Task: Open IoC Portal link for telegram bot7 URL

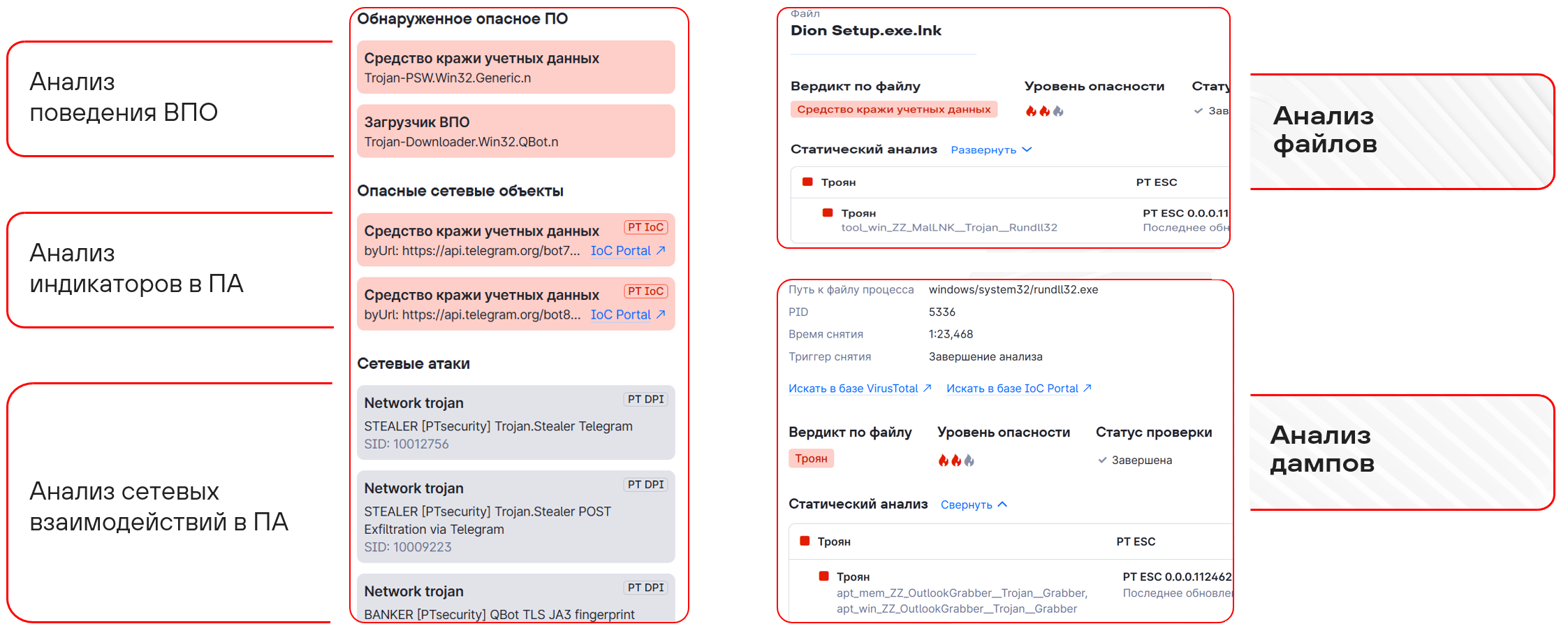Action: click(x=628, y=251)
